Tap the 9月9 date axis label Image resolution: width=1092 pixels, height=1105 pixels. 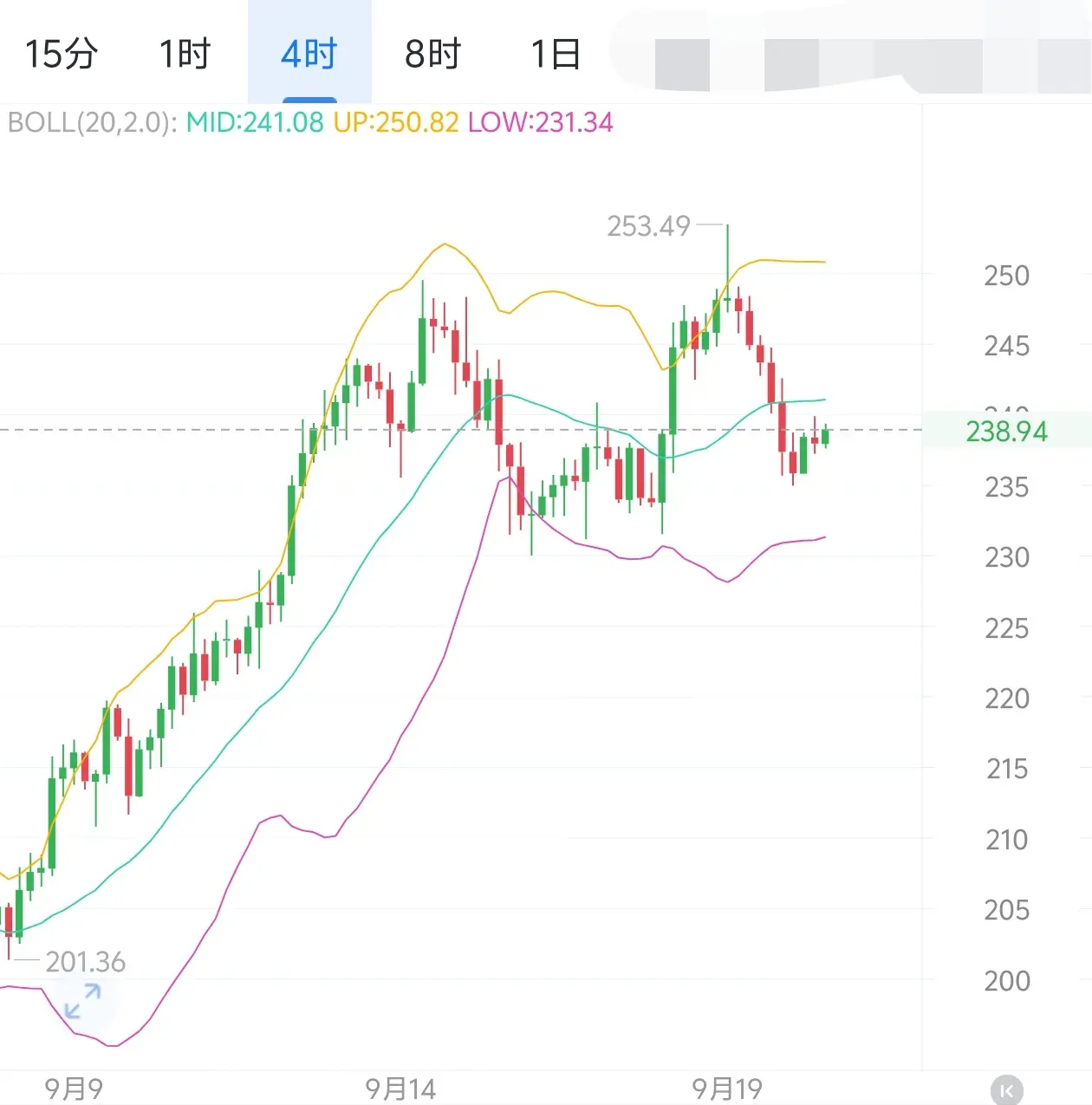(x=74, y=1089)
